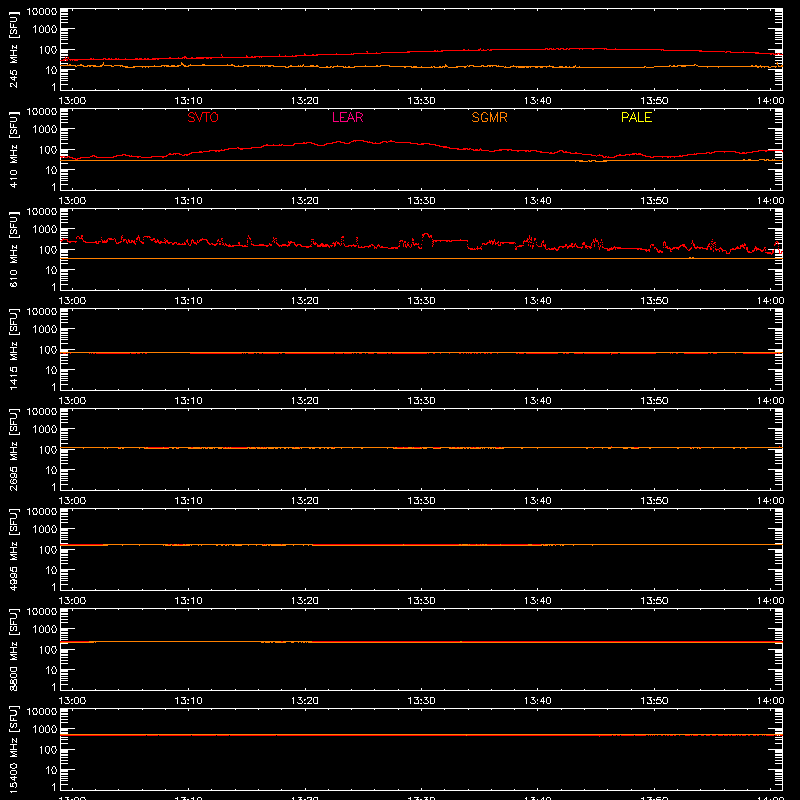Click 14:00 time label under 4995 MHz plot
The height and width of the screenshot is (800, 800).
(x=770, y=601)
